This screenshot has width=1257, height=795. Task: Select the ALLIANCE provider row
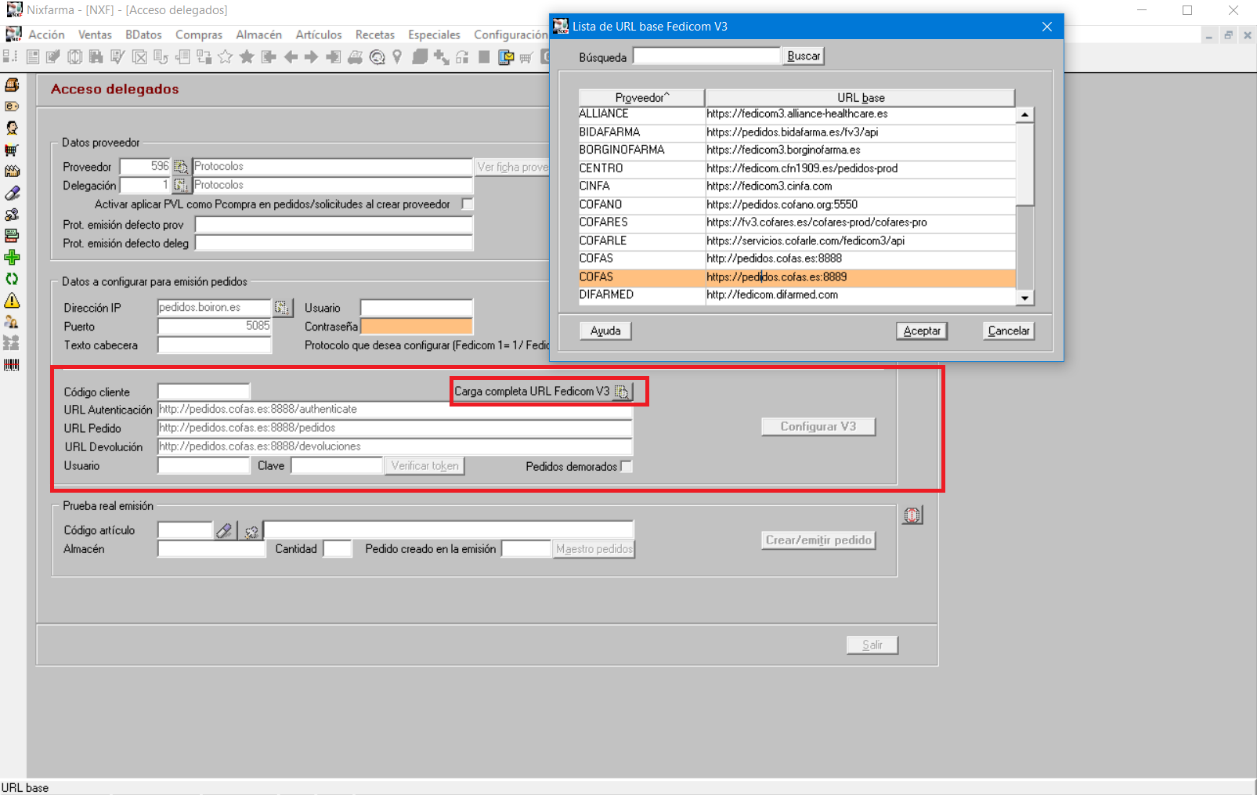(x=797, y=114)
